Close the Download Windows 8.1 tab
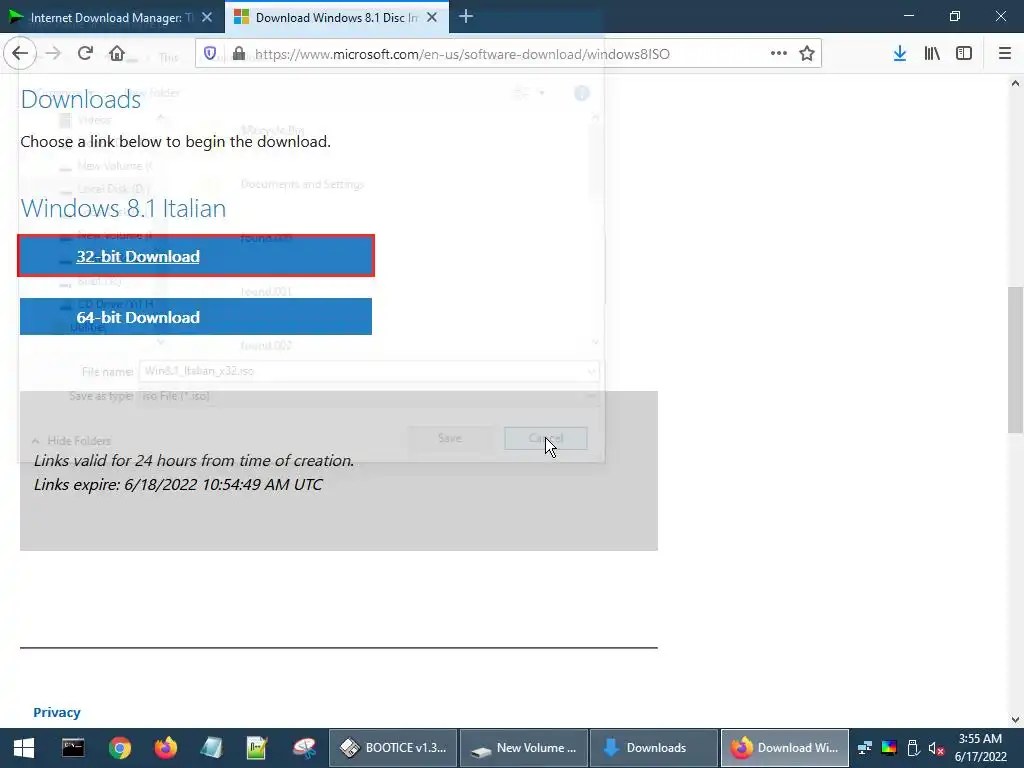This screenshot has width=1024, height=768. (432, 18)
